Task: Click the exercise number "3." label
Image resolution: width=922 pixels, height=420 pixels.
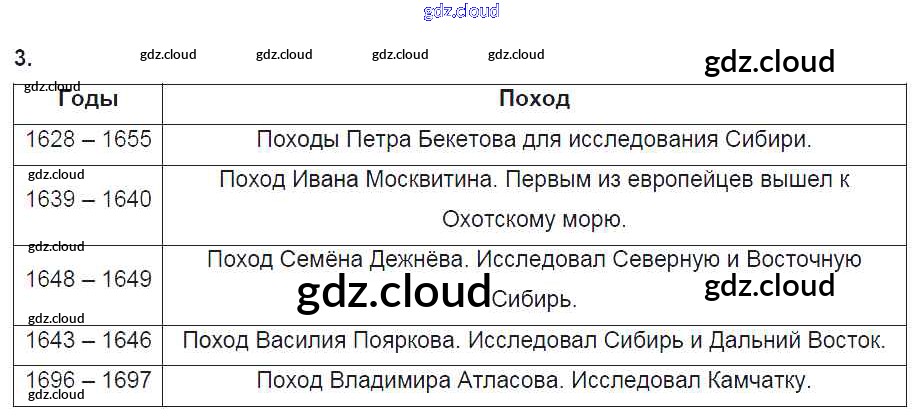Action: pyautogui.click(x=23, y=57)
